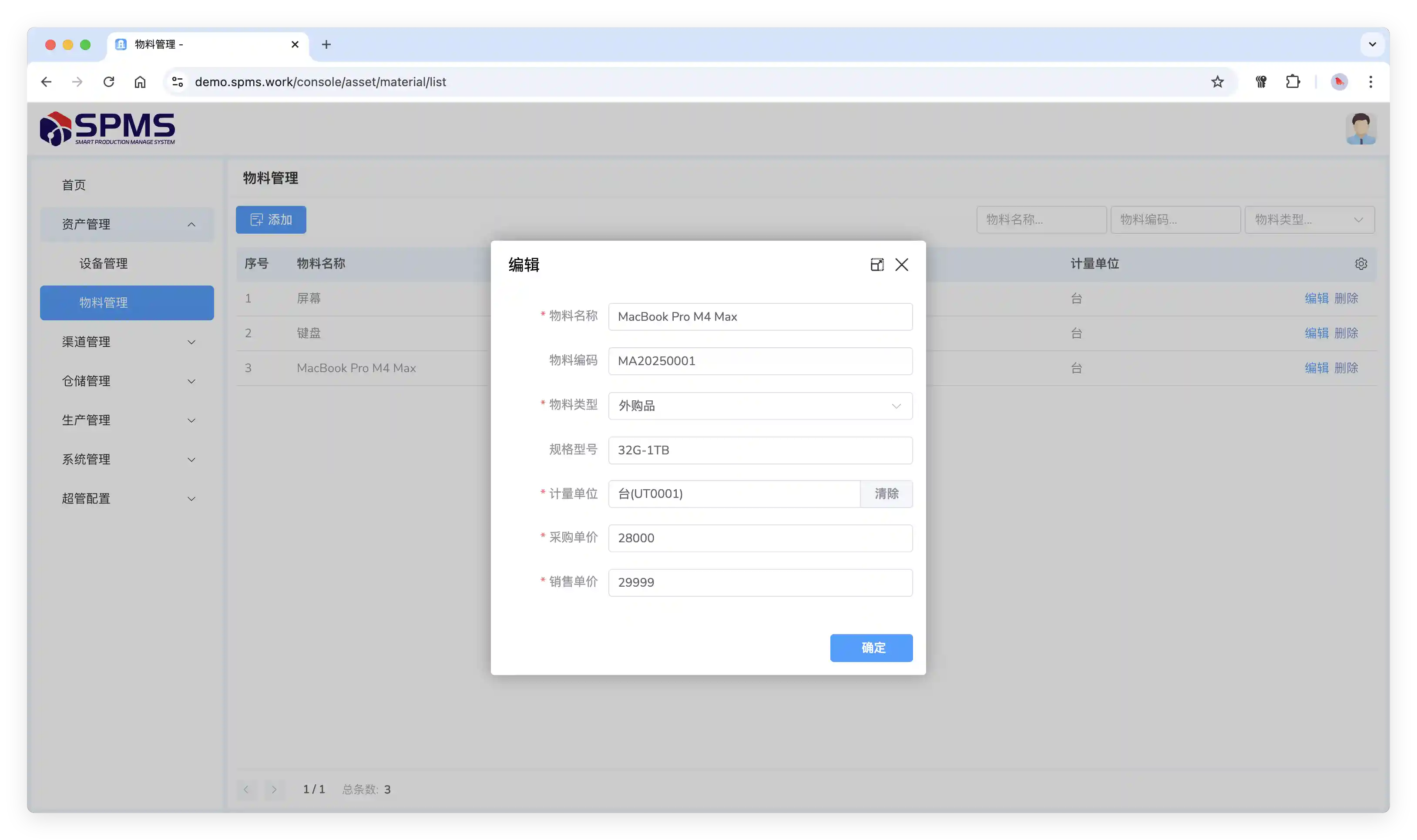Viewport: 1417px width, 840px height.
Task: Go to 首页 in sidebar
Action: pos(74,185)
